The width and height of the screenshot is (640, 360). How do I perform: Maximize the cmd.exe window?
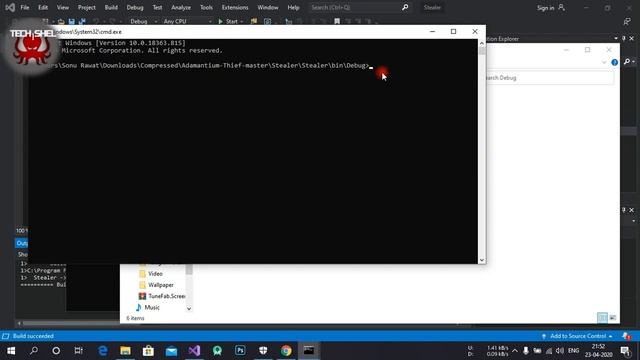click(453, 31)
